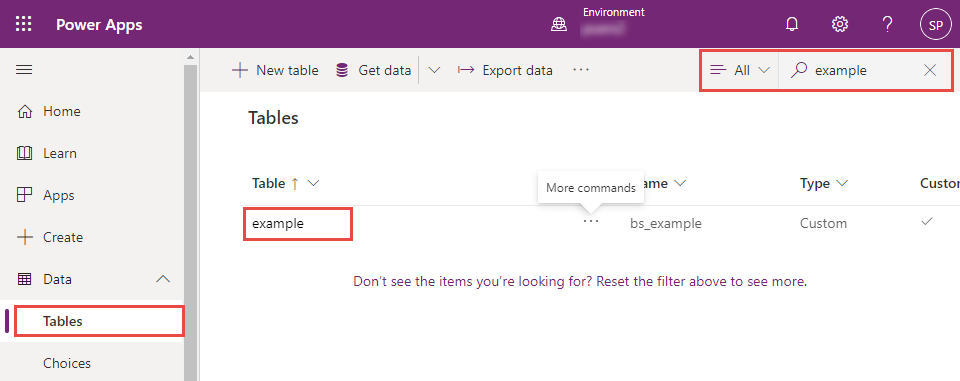The width and height of the screenshot is (960, 381).
Task: Open the Type column dropdown
Action: [842, 183]
